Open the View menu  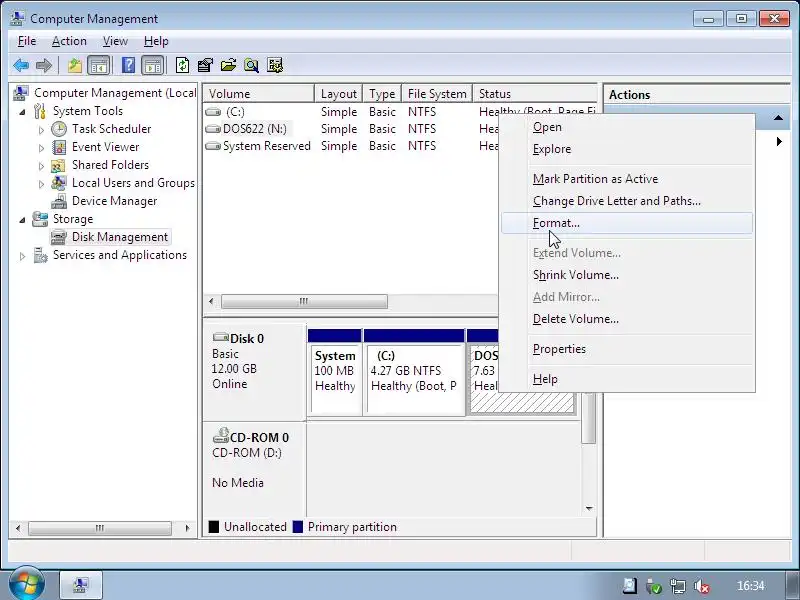115,41
